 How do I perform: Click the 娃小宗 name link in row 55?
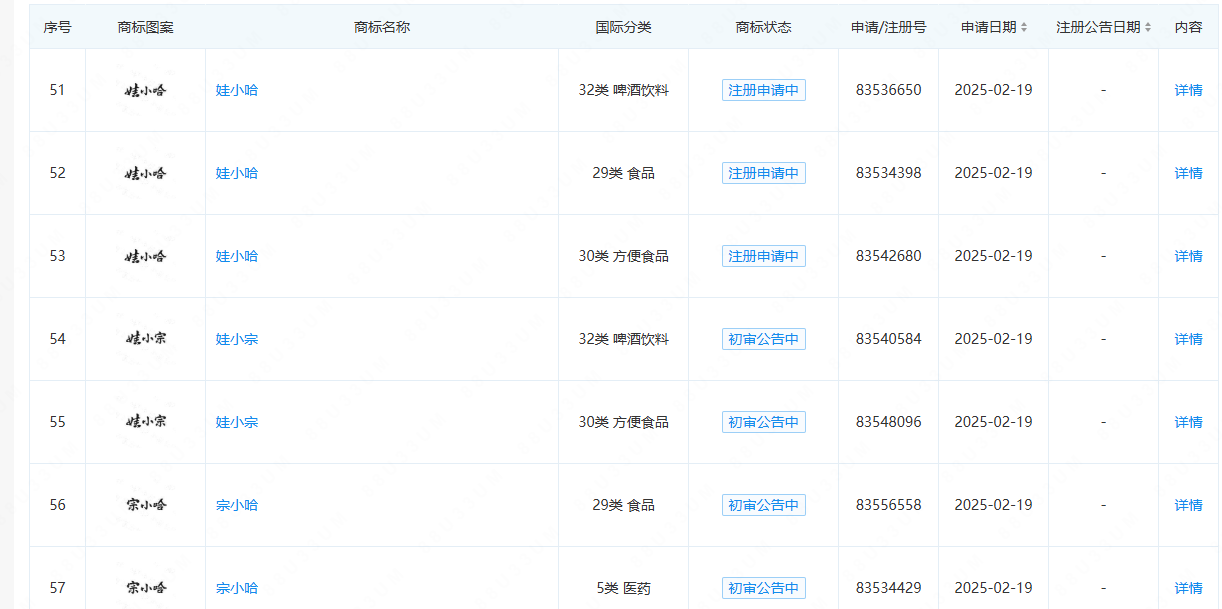pos(237,422)
